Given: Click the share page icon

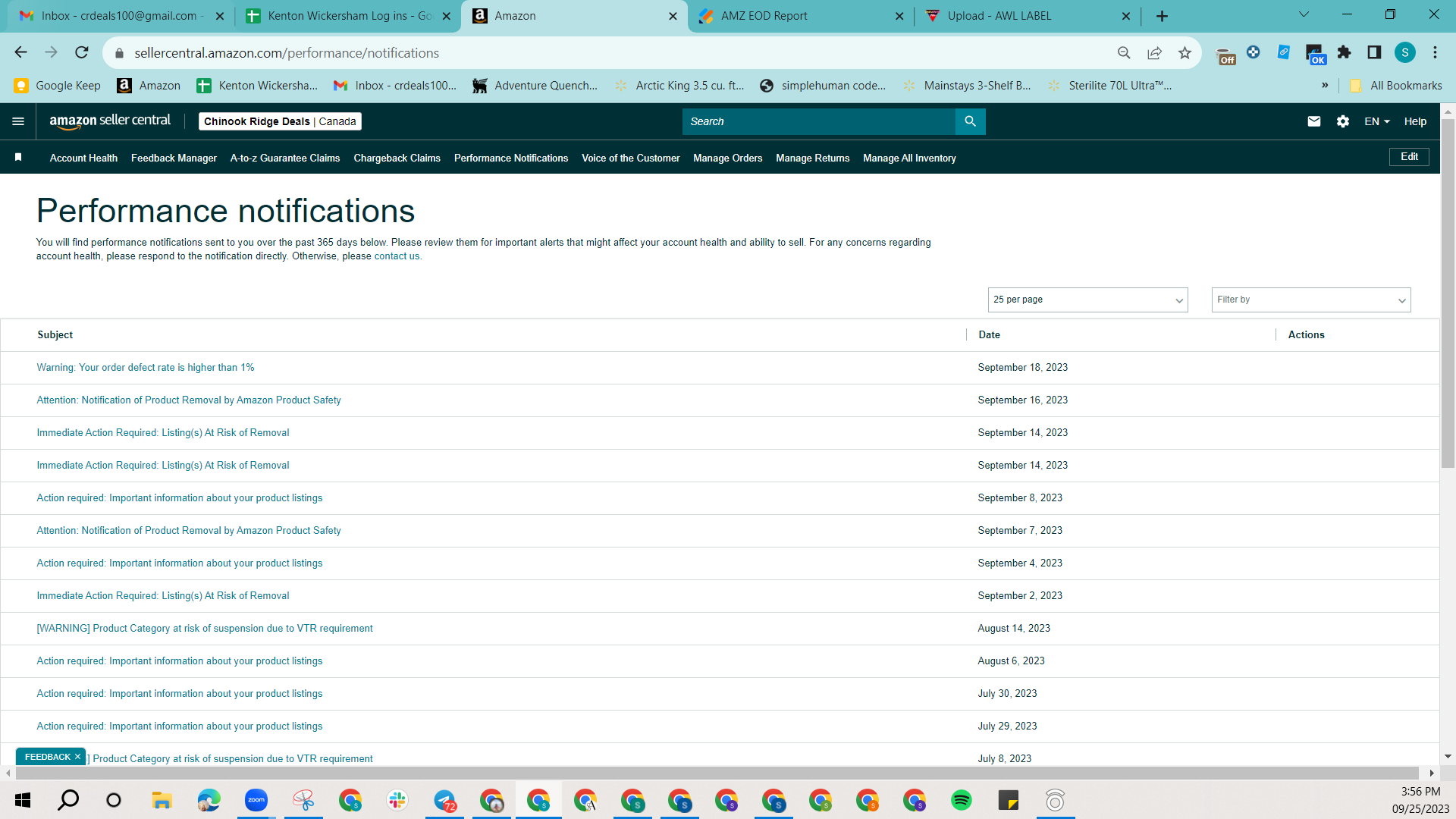Looking at the screenshot, I should (x=1154, y=52).
